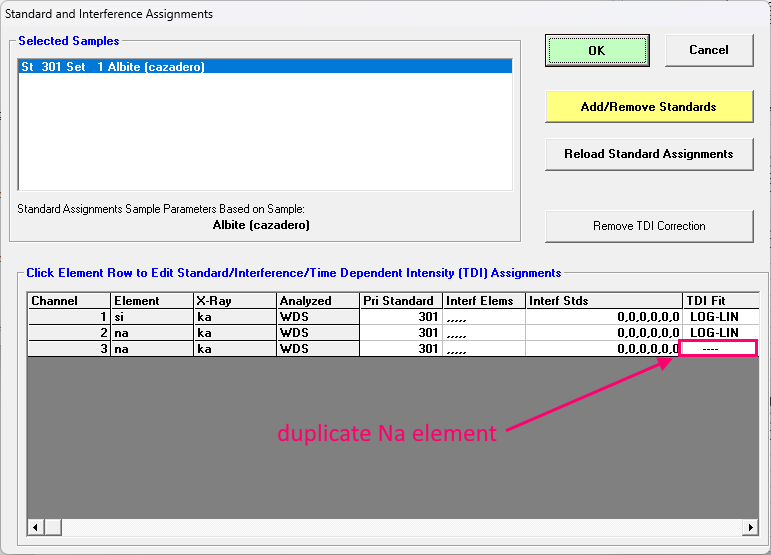The height and width of the screenshot is (555, 771).
Task: Select the channel 3 duplicate na element cell
Action: coord(150,349)
